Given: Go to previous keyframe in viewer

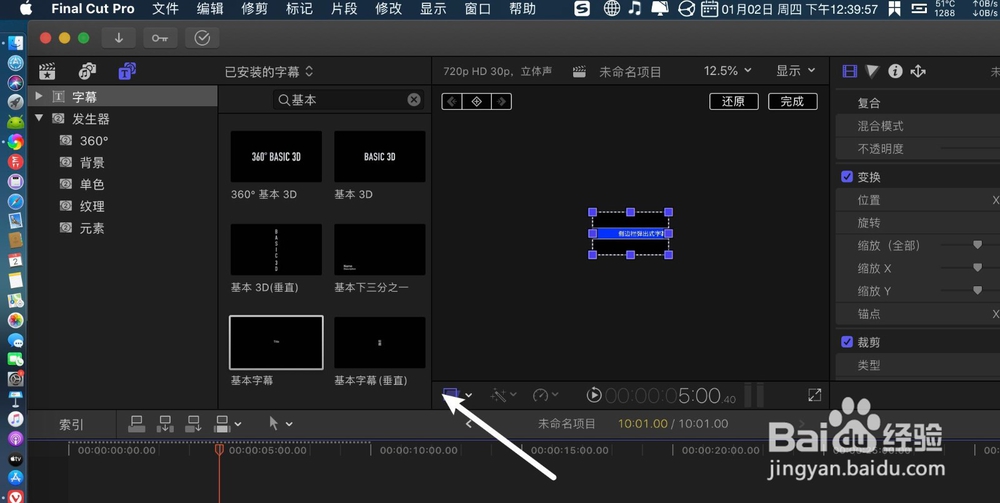Looking at the screenshot, I should pos(452,101).
